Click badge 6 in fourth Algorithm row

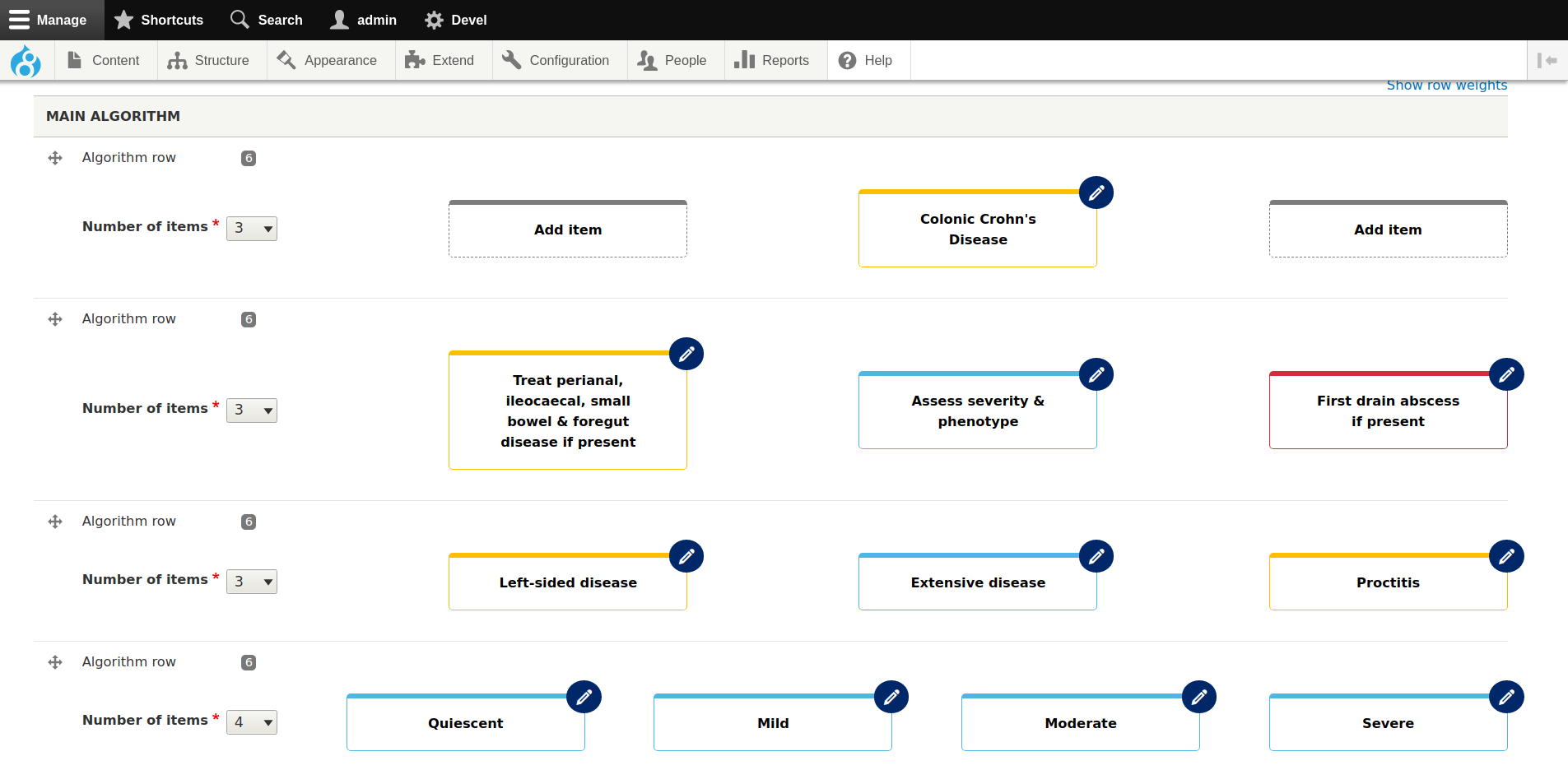(x=249, y=662)
